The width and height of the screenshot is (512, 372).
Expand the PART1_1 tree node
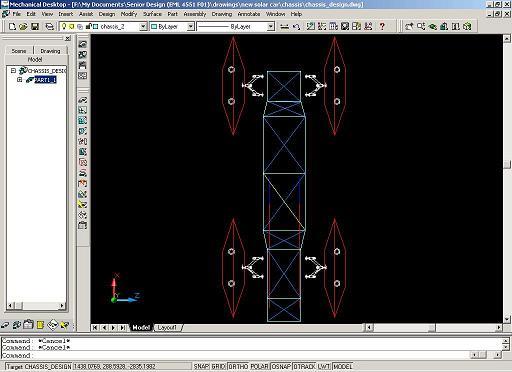point(19,80)
